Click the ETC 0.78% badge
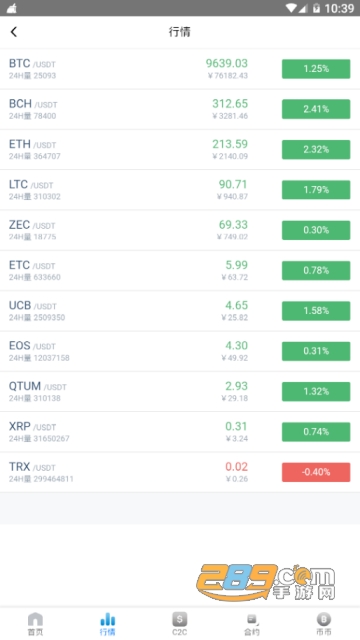 [316, 270]
